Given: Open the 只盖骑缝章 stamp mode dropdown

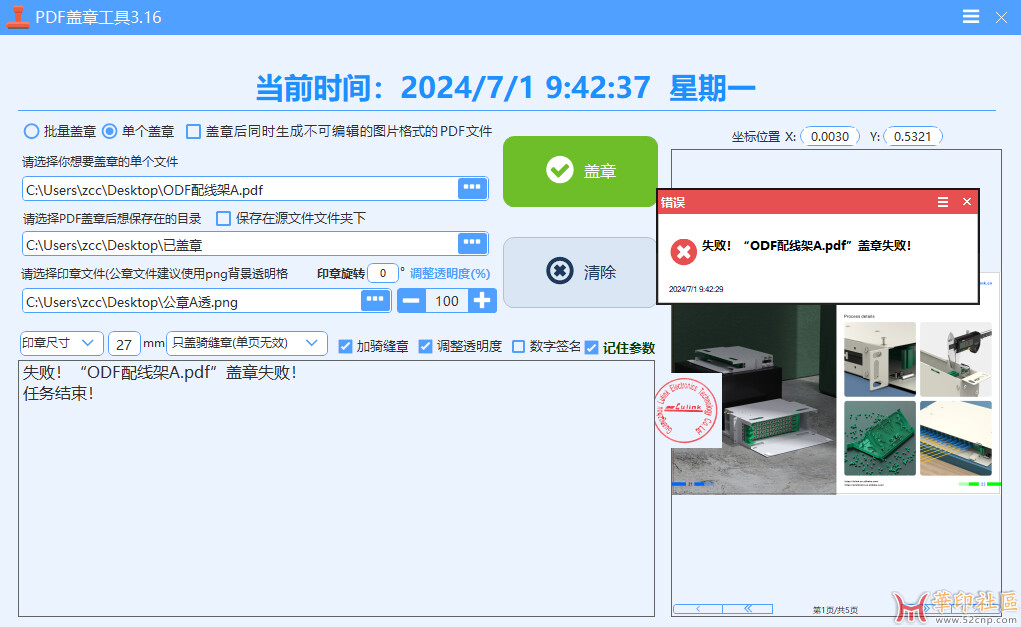Looking at the screenshot, I should tap(246, 343).
